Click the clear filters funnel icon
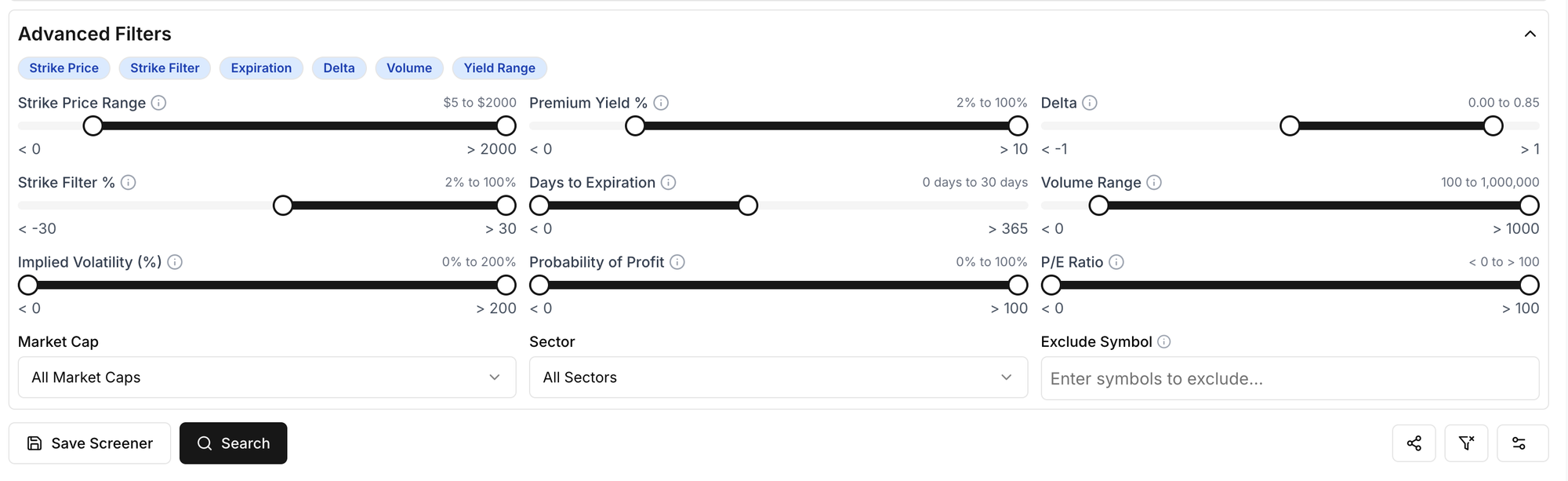Screen dimensions: 1568x481 pyautogui.click(x=1466, y=443)
